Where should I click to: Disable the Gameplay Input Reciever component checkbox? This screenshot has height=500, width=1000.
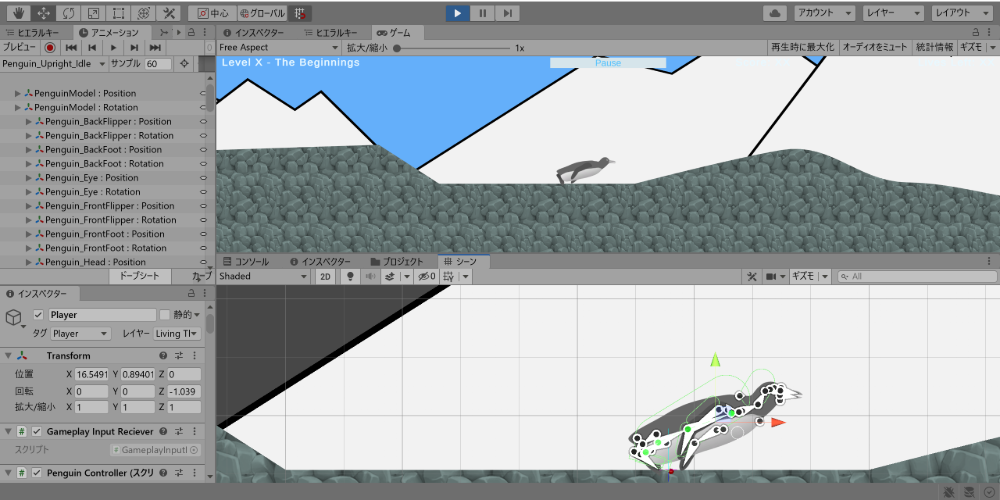(36, 431)
